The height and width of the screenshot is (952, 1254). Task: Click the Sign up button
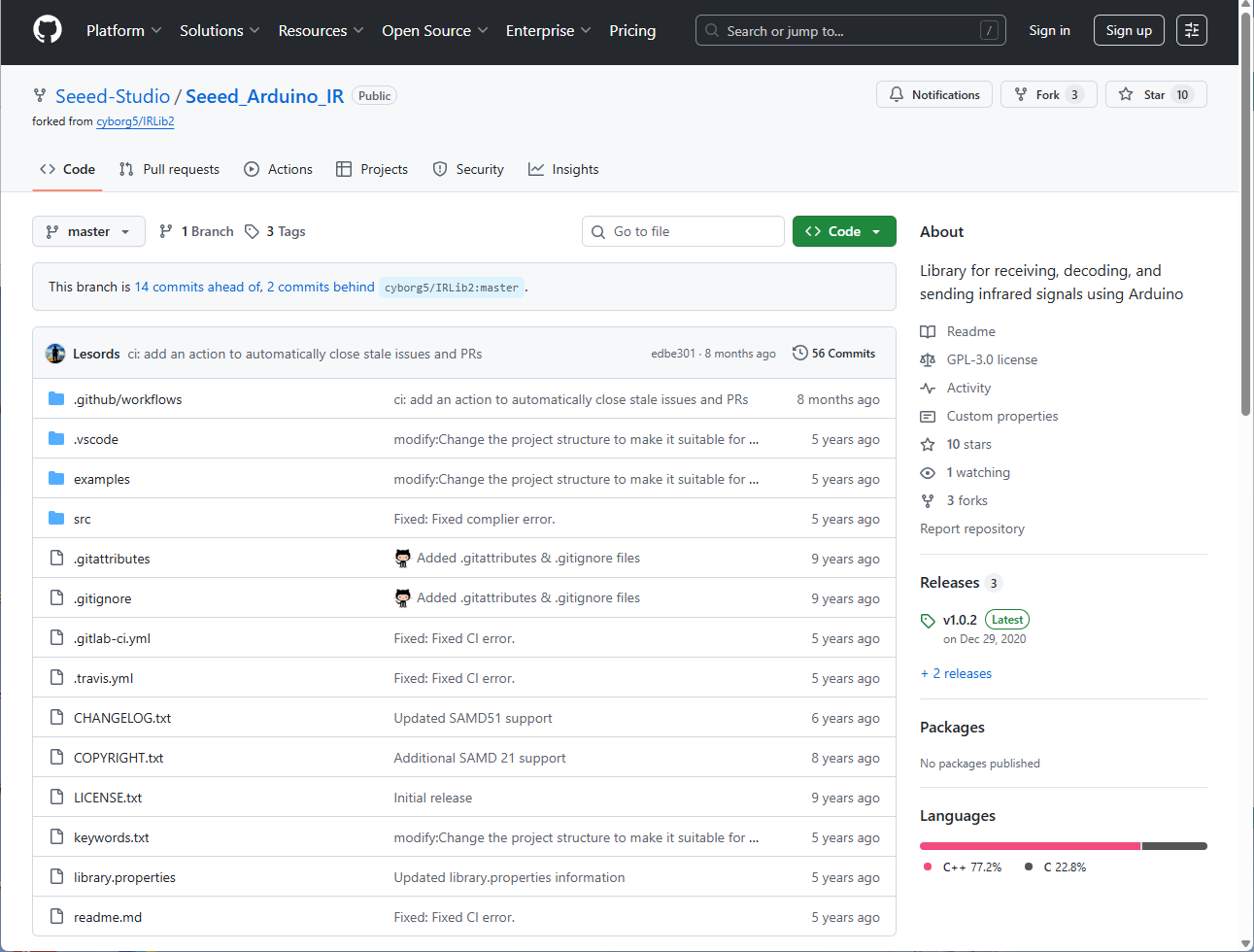1128,30
